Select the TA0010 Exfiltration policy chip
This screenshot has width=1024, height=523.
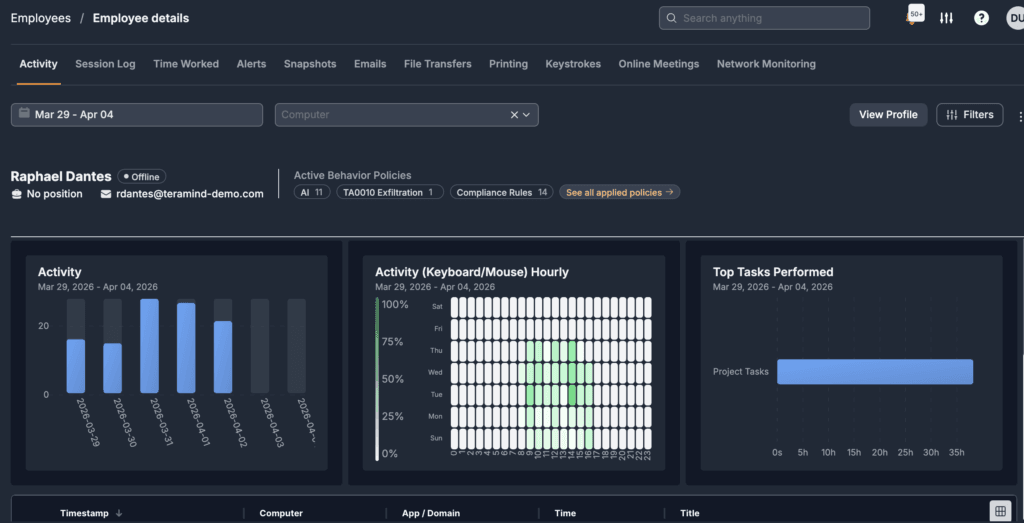(x=390, y=192)
